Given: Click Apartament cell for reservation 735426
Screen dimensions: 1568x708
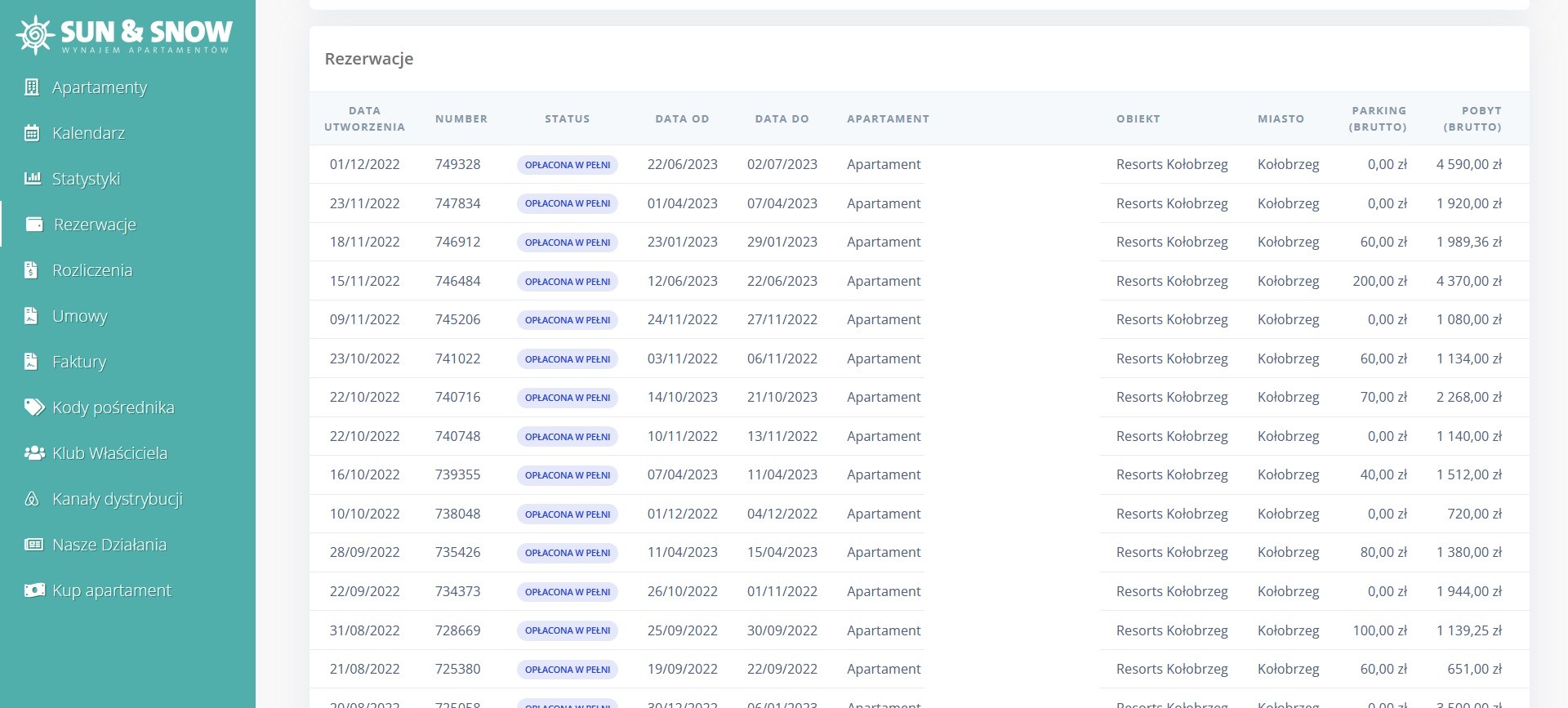Looking at the screenshot, I should 883,552.
